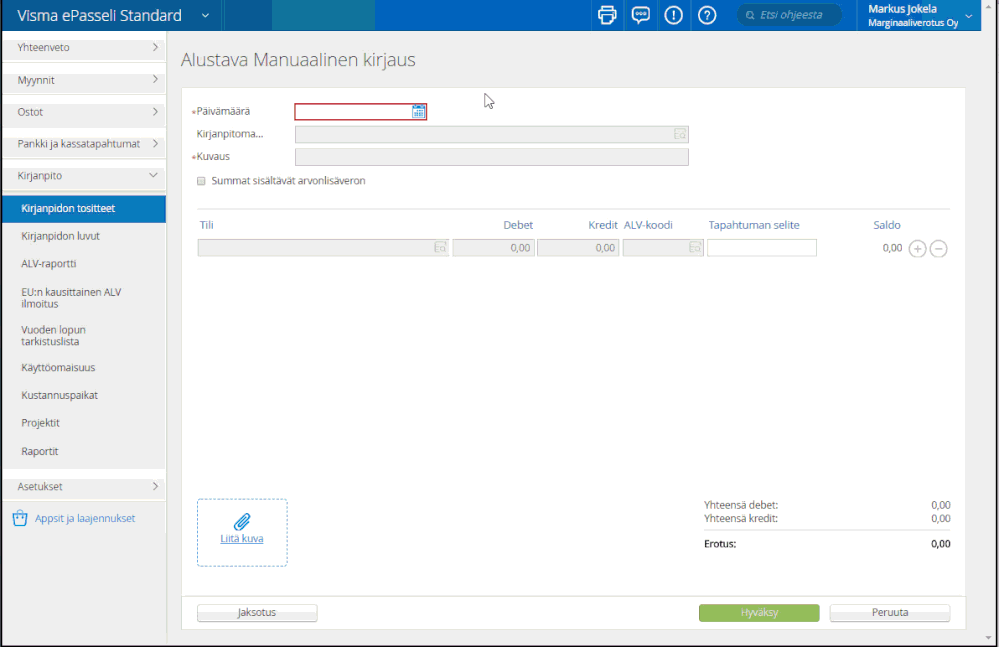Open Raportit in the sidebar

click(40, 451)
